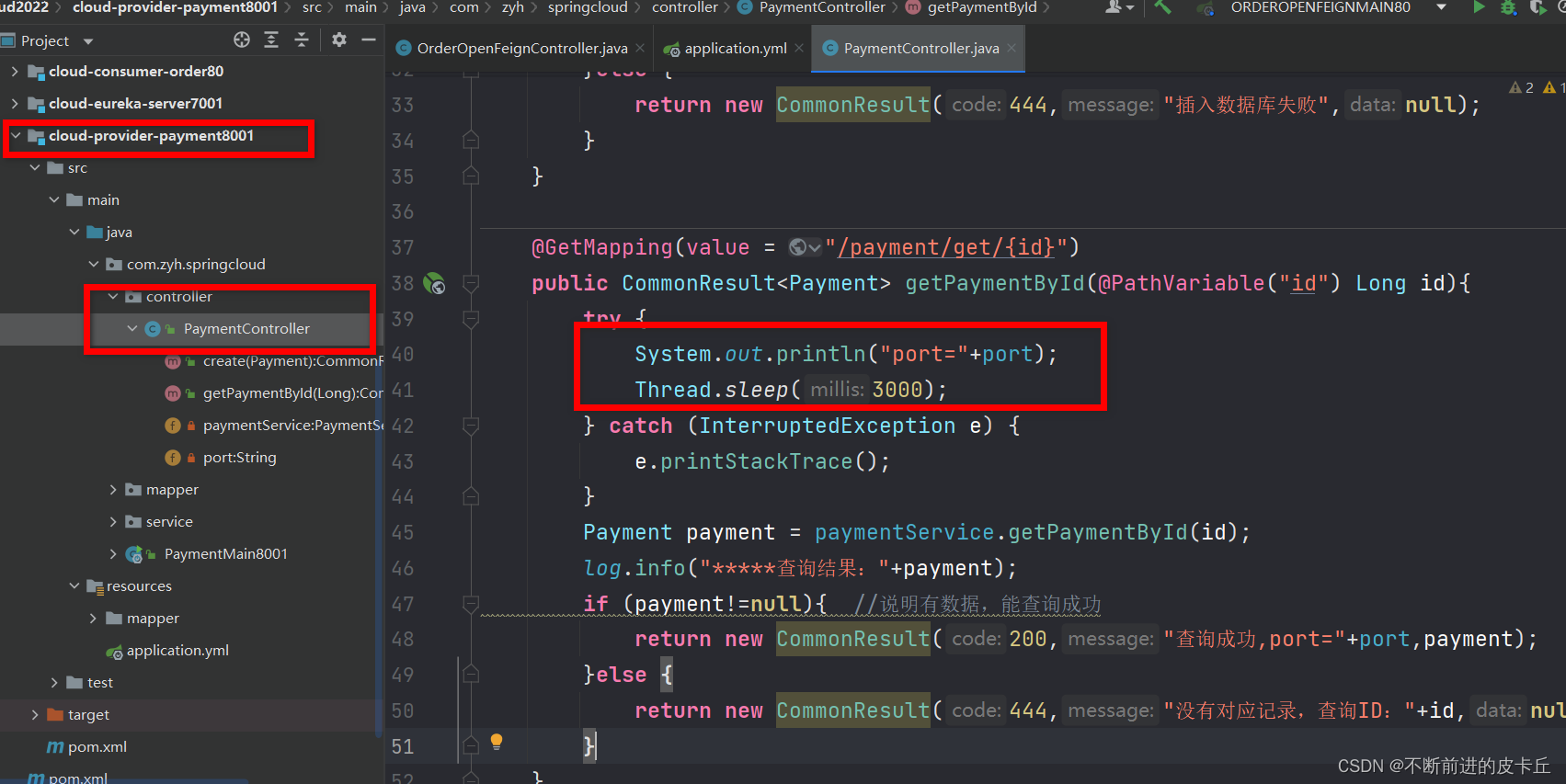Expand cloud-eureka-server7001 module arrow
The image size is (1566, 784).
[15, 103]
